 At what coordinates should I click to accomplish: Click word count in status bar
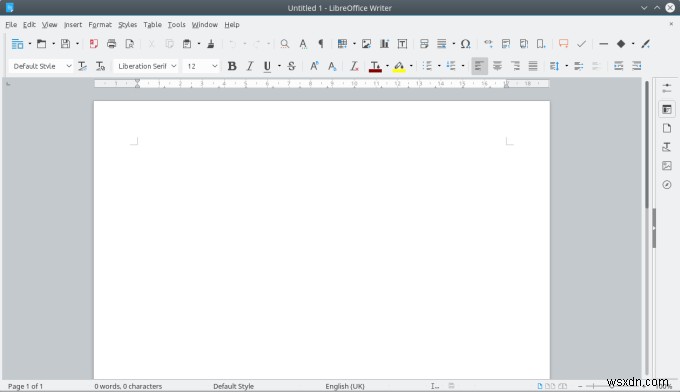[128, 386]
